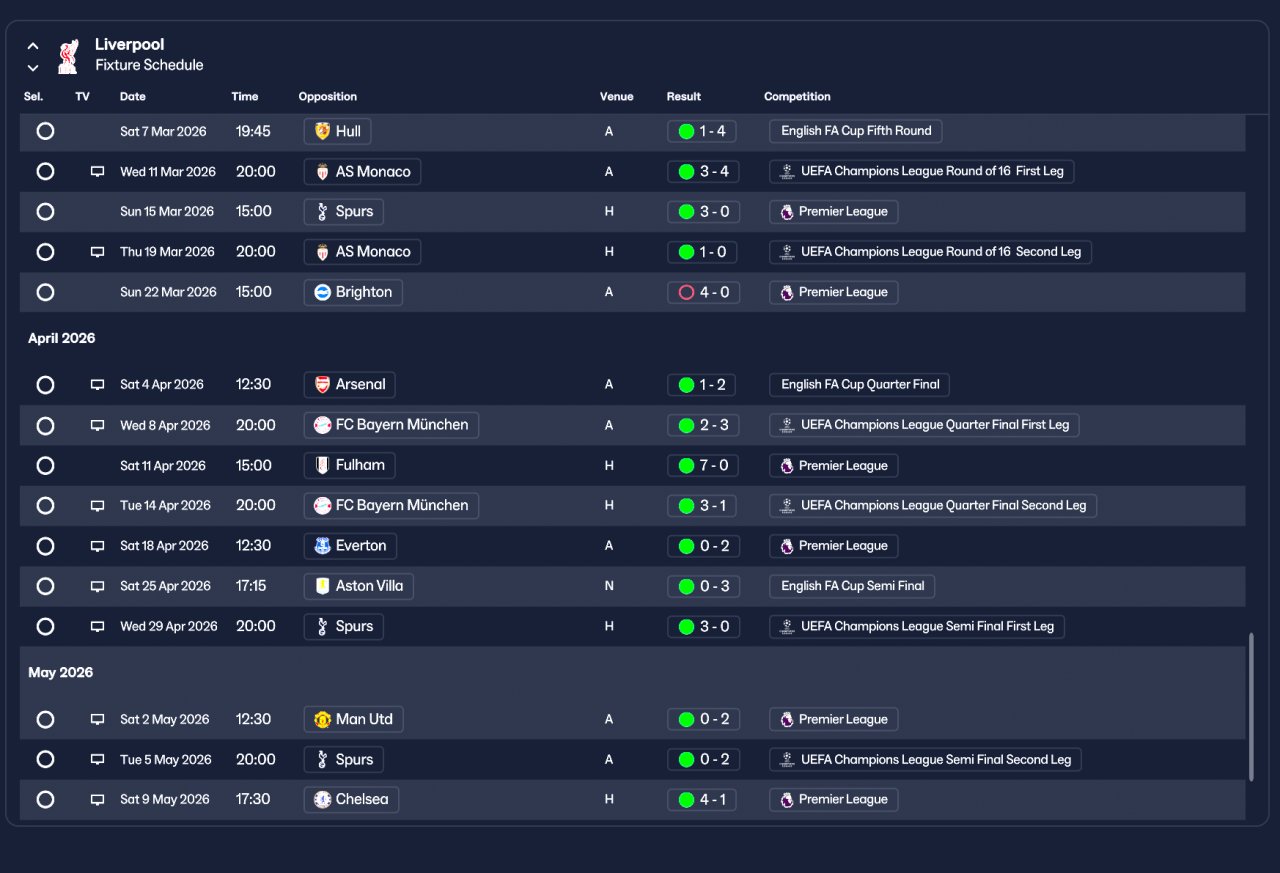1280x873 pixels.
Task: Click the Everton club badge icon
Action: coord(322,546)
